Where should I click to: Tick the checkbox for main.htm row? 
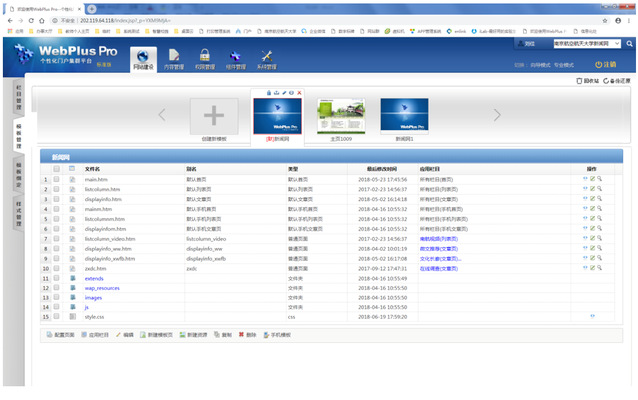click(x=57, y=179)
